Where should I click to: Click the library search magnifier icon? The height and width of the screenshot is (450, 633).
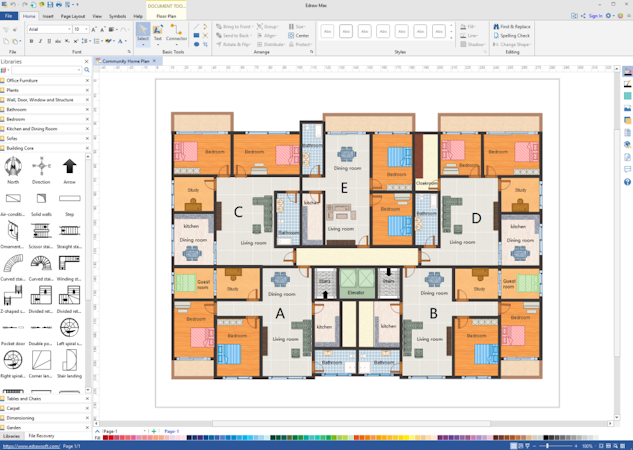click(x=86, y=70)
